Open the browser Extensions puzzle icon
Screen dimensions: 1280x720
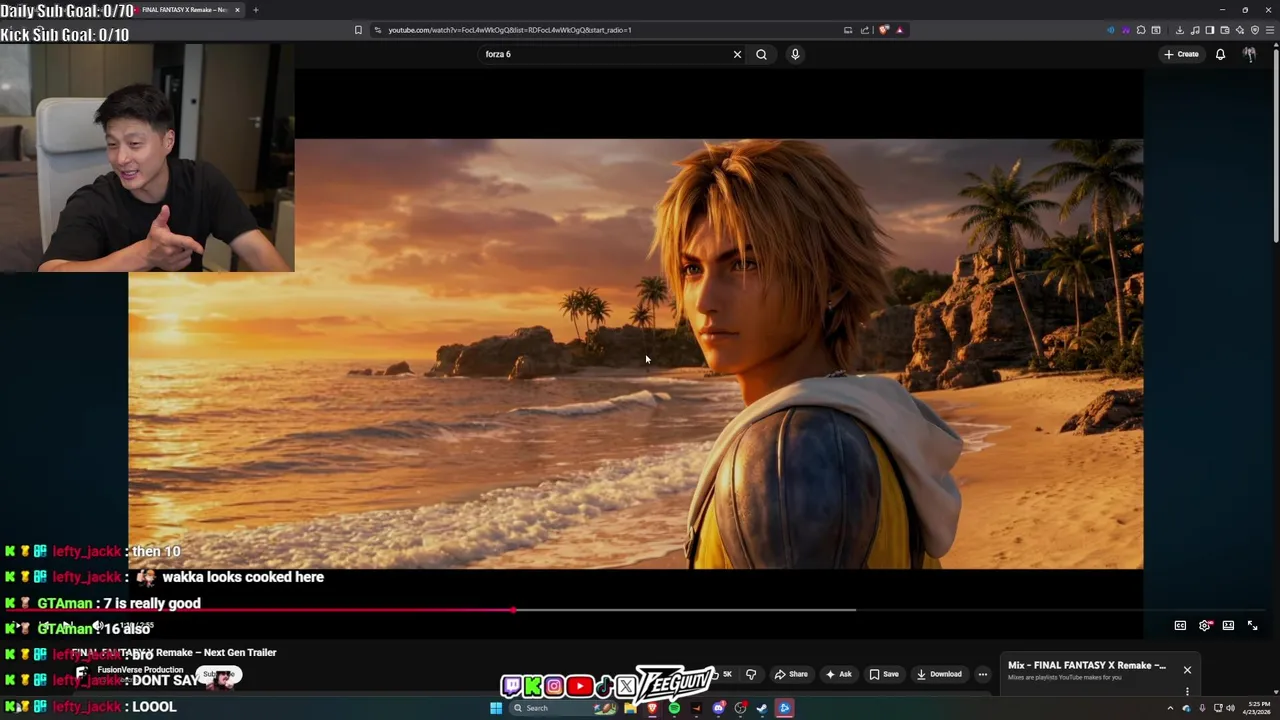[x=1141, y=30]
